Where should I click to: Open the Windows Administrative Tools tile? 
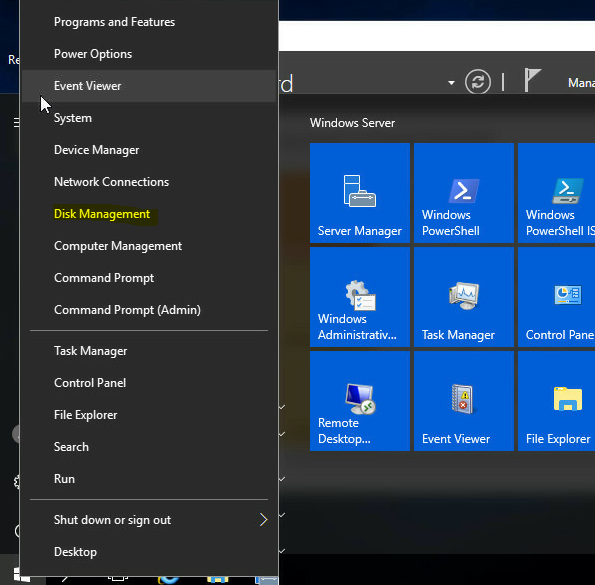pos(360,297)
